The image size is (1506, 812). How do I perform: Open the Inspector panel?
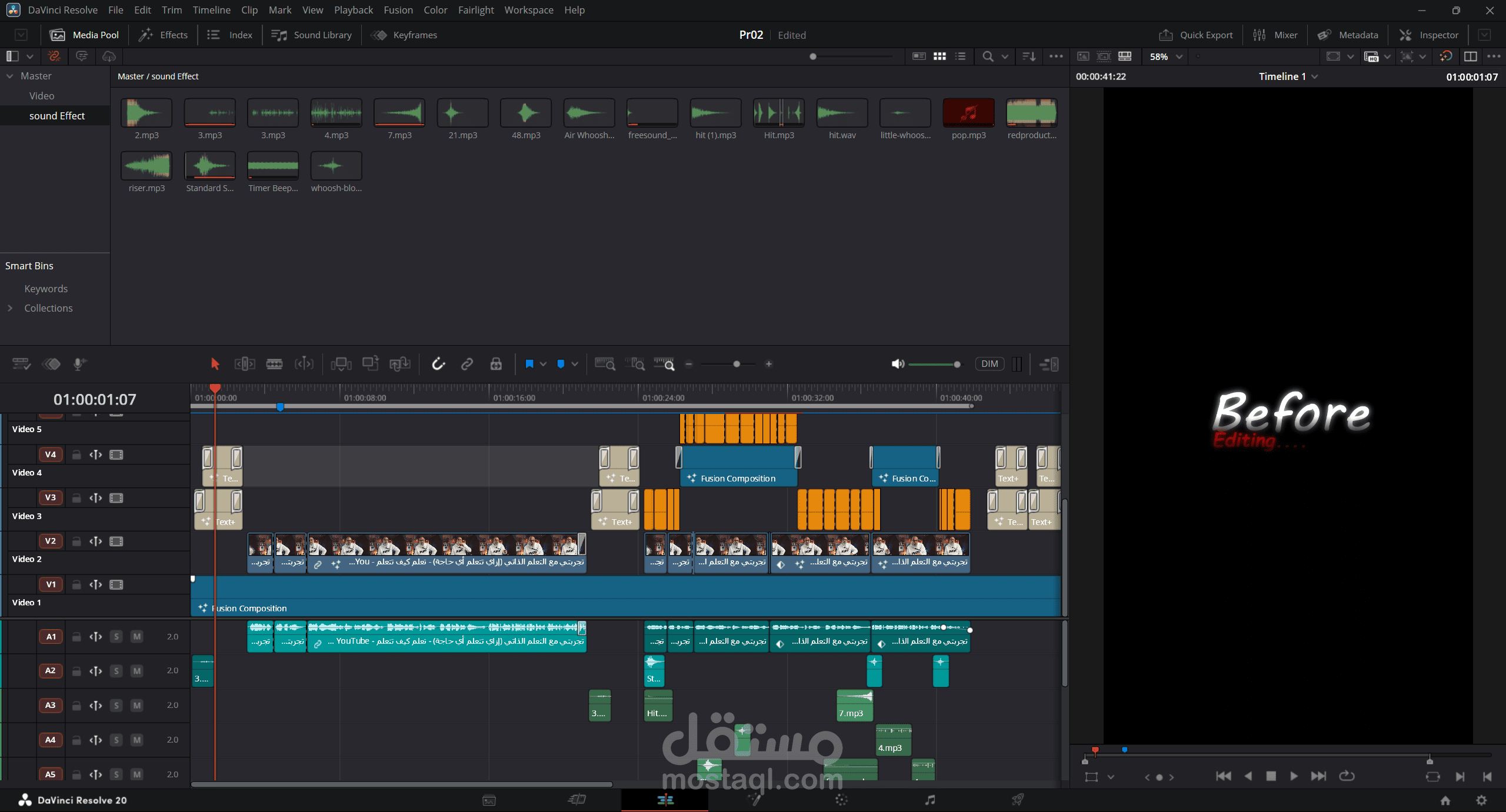[1429, 35]
